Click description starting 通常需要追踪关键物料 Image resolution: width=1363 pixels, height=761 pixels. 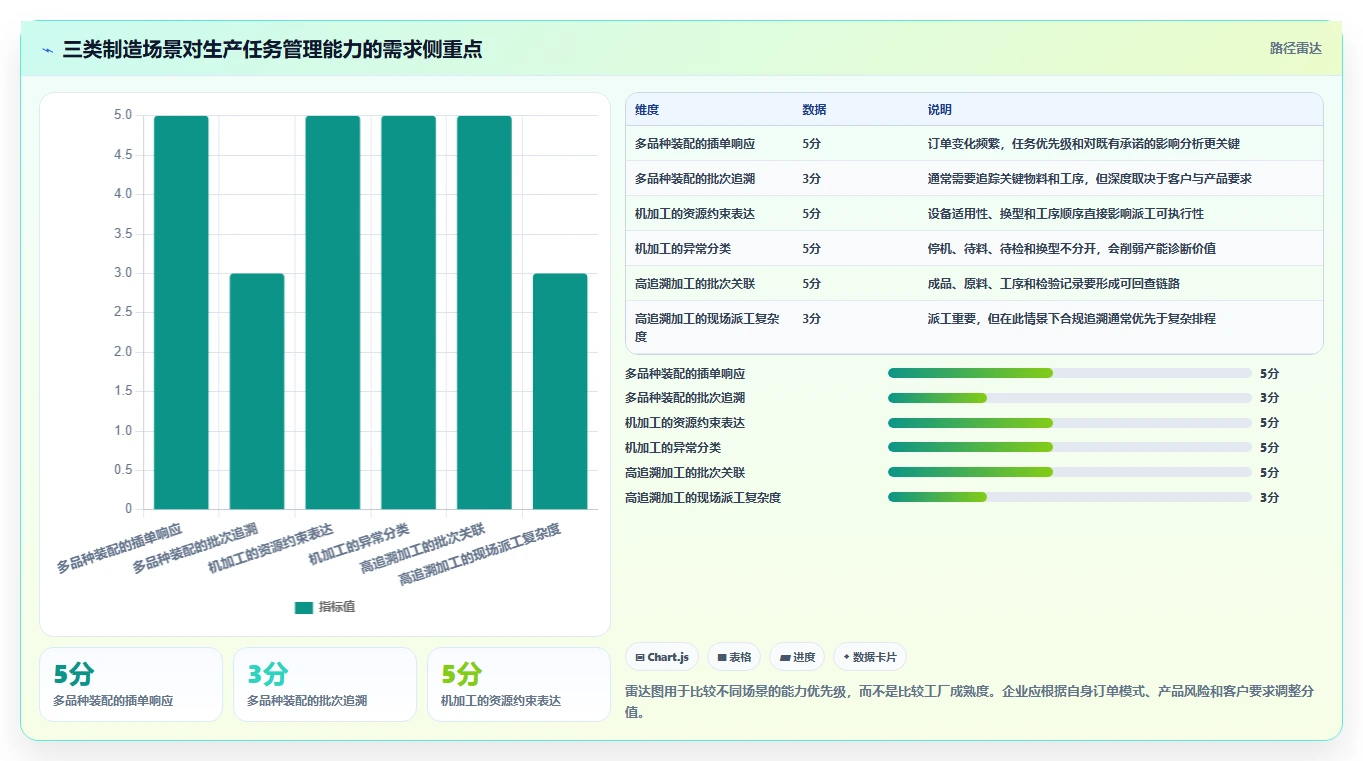1090,179
